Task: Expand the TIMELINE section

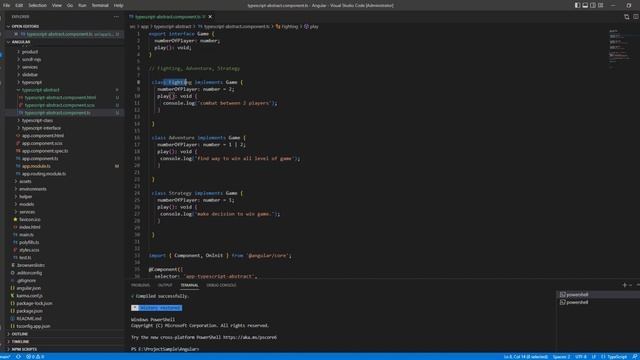Action: coord(20,342)
